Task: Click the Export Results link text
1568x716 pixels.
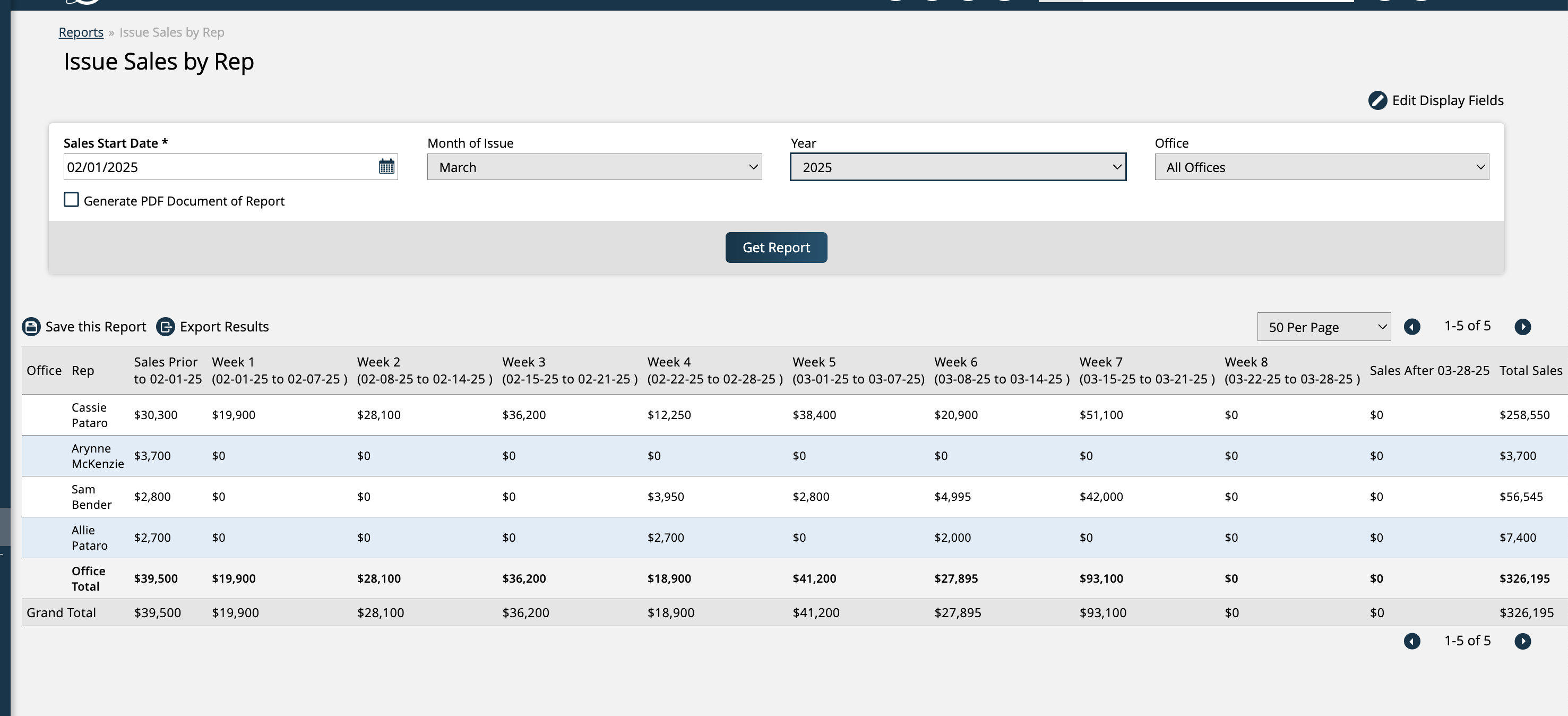Action: pyautogui.click(x=224, y=327)
